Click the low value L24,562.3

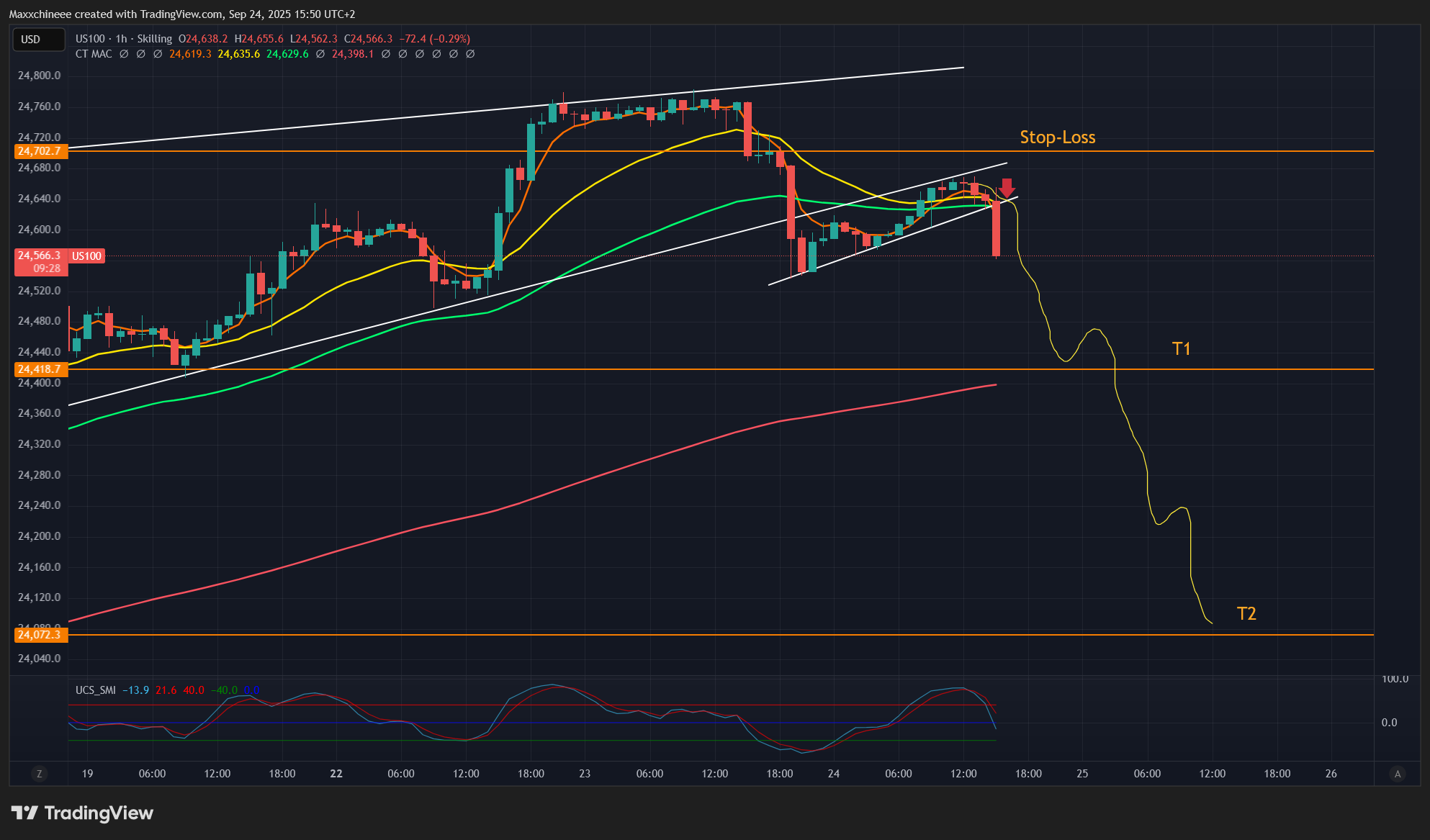(314, 39)
